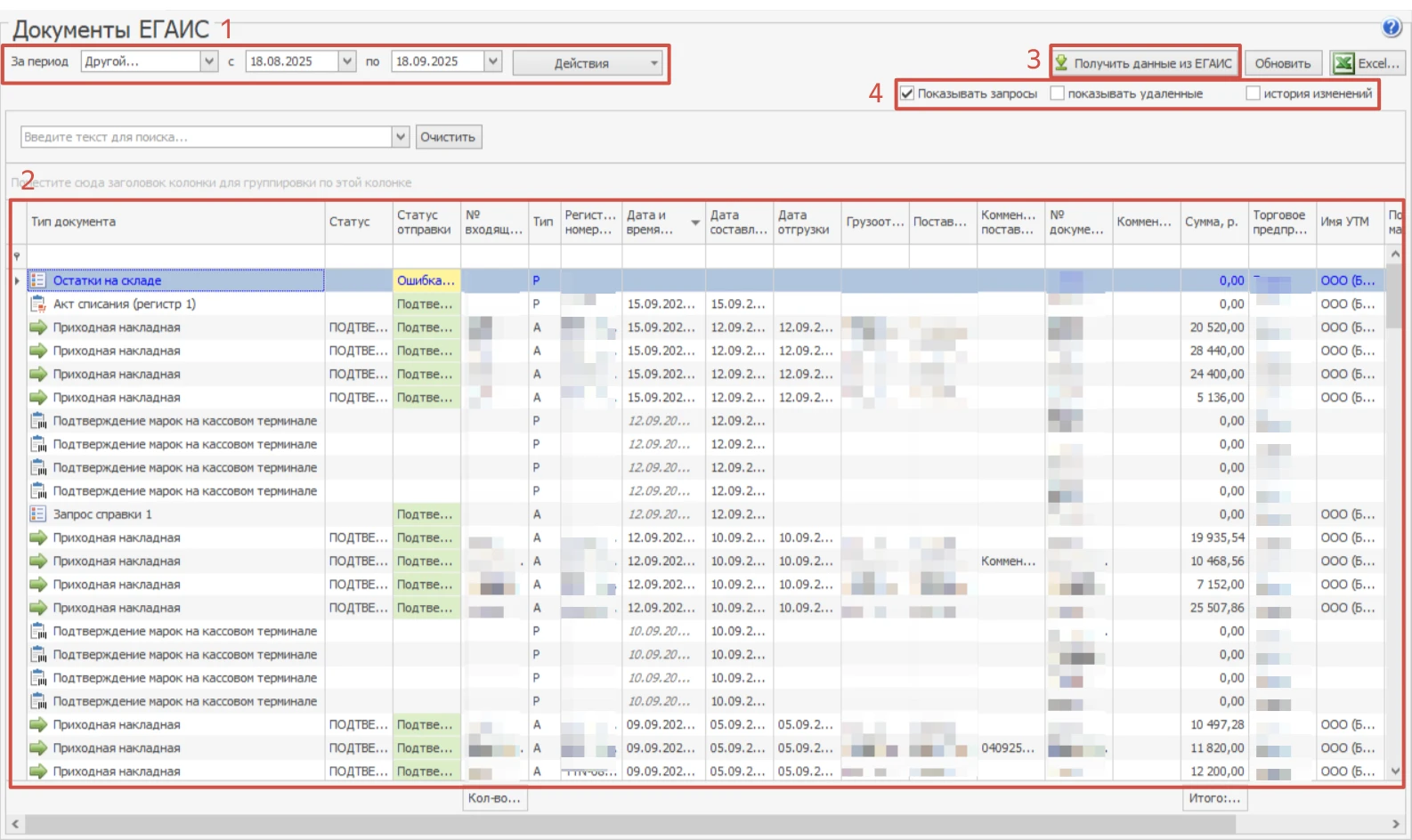Click the Обновить refresh button

[1283, 63]
